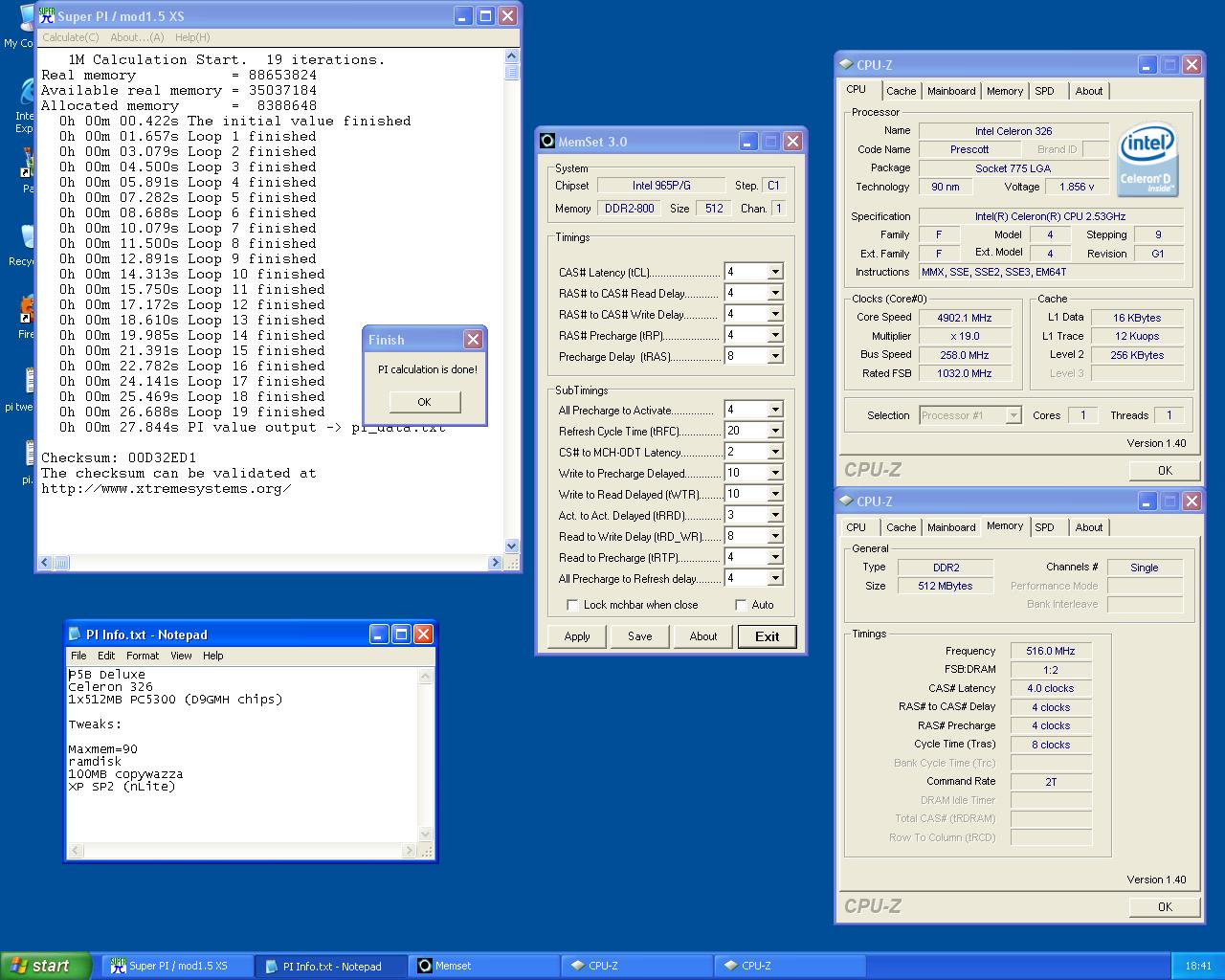Click Super PI horizontal scrollbar right arrow
The height and width of the screenshot is (980, 1225).
[x=496, y=563]
